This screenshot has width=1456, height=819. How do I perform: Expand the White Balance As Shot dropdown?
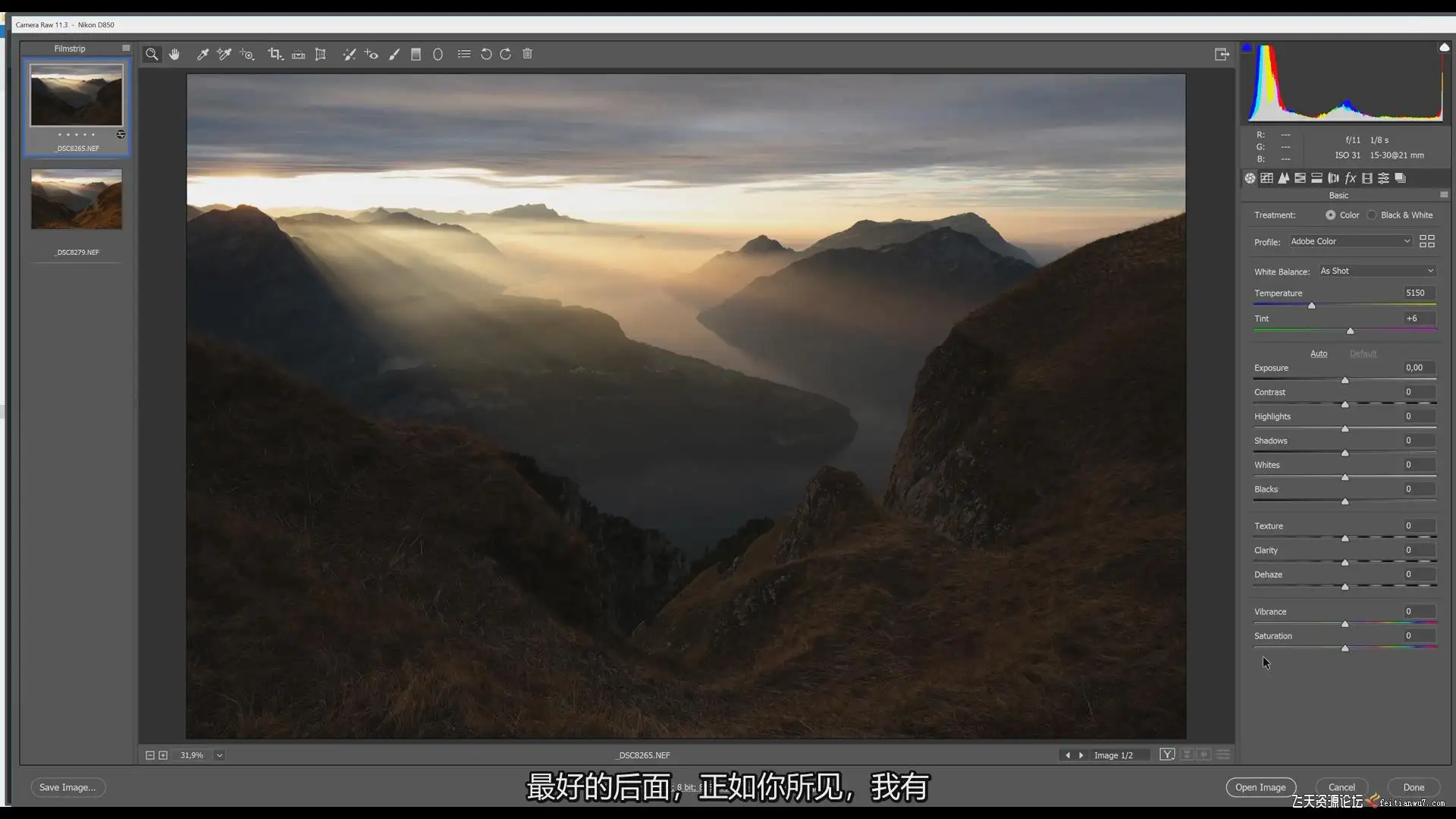pyautogui.click(x=1376, y=271)
